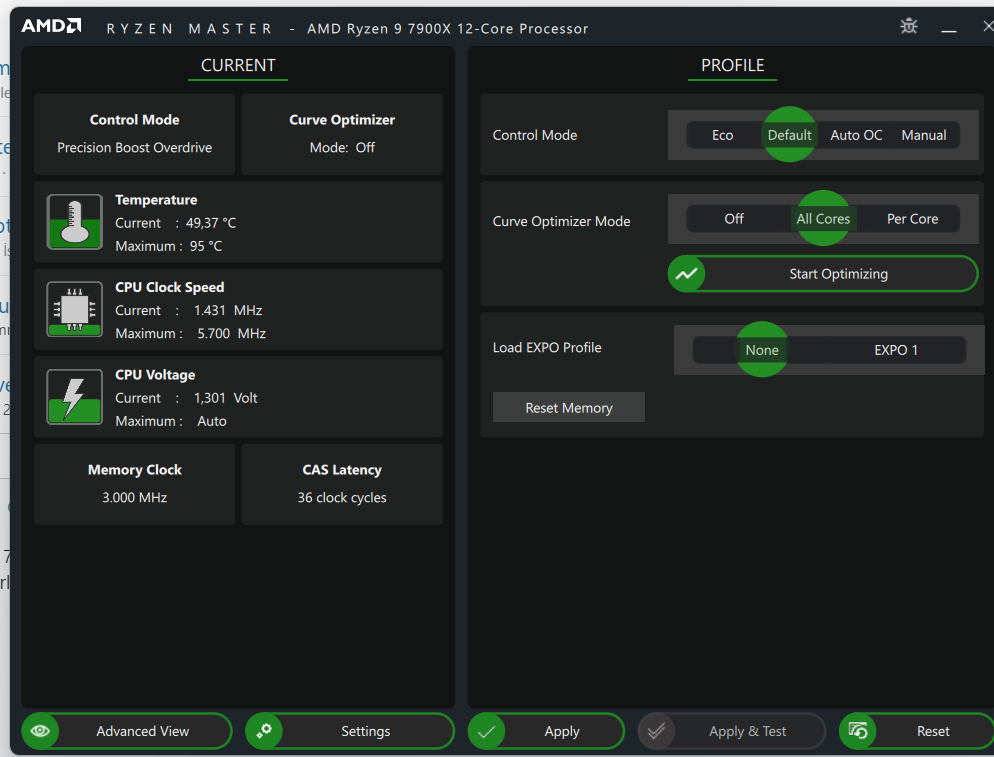Click the checkmark icon on Apply
994x757 pixels.
(486, 731)
